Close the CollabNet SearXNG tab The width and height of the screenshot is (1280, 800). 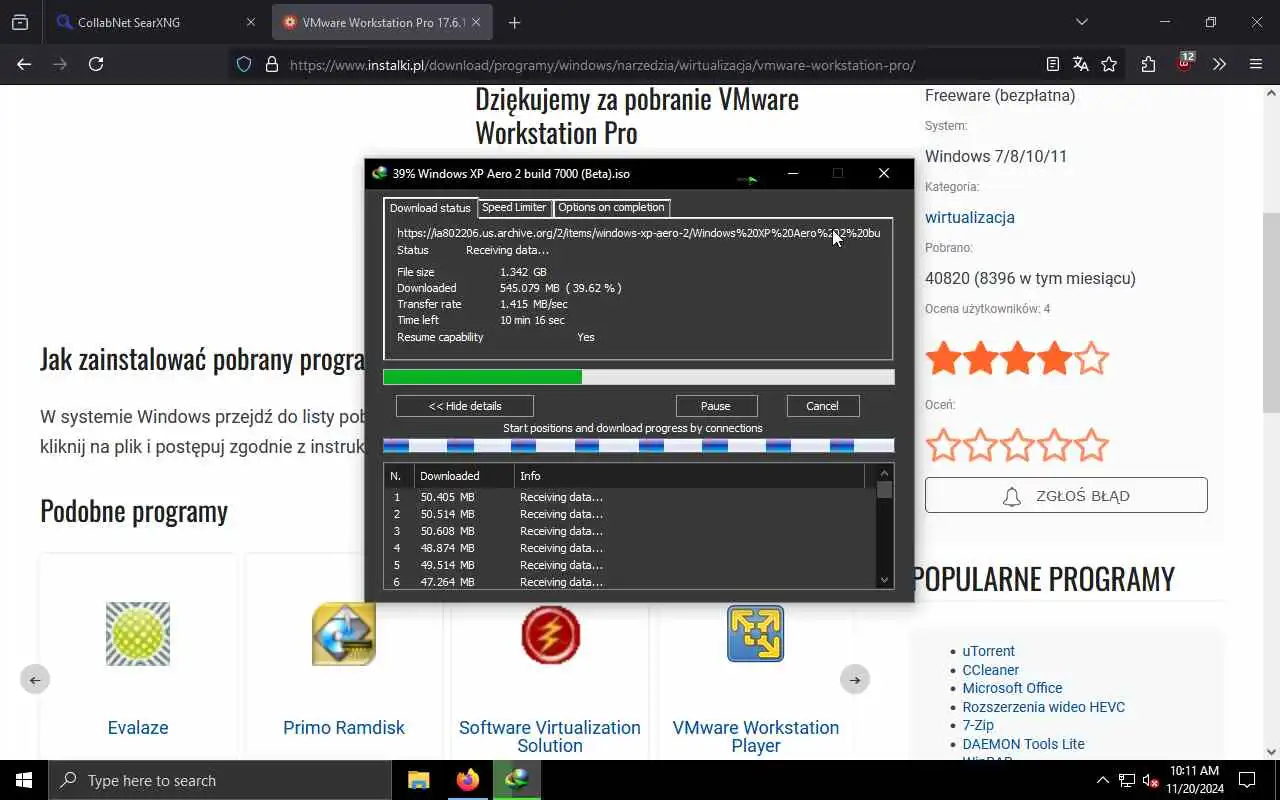click(250, 22)
